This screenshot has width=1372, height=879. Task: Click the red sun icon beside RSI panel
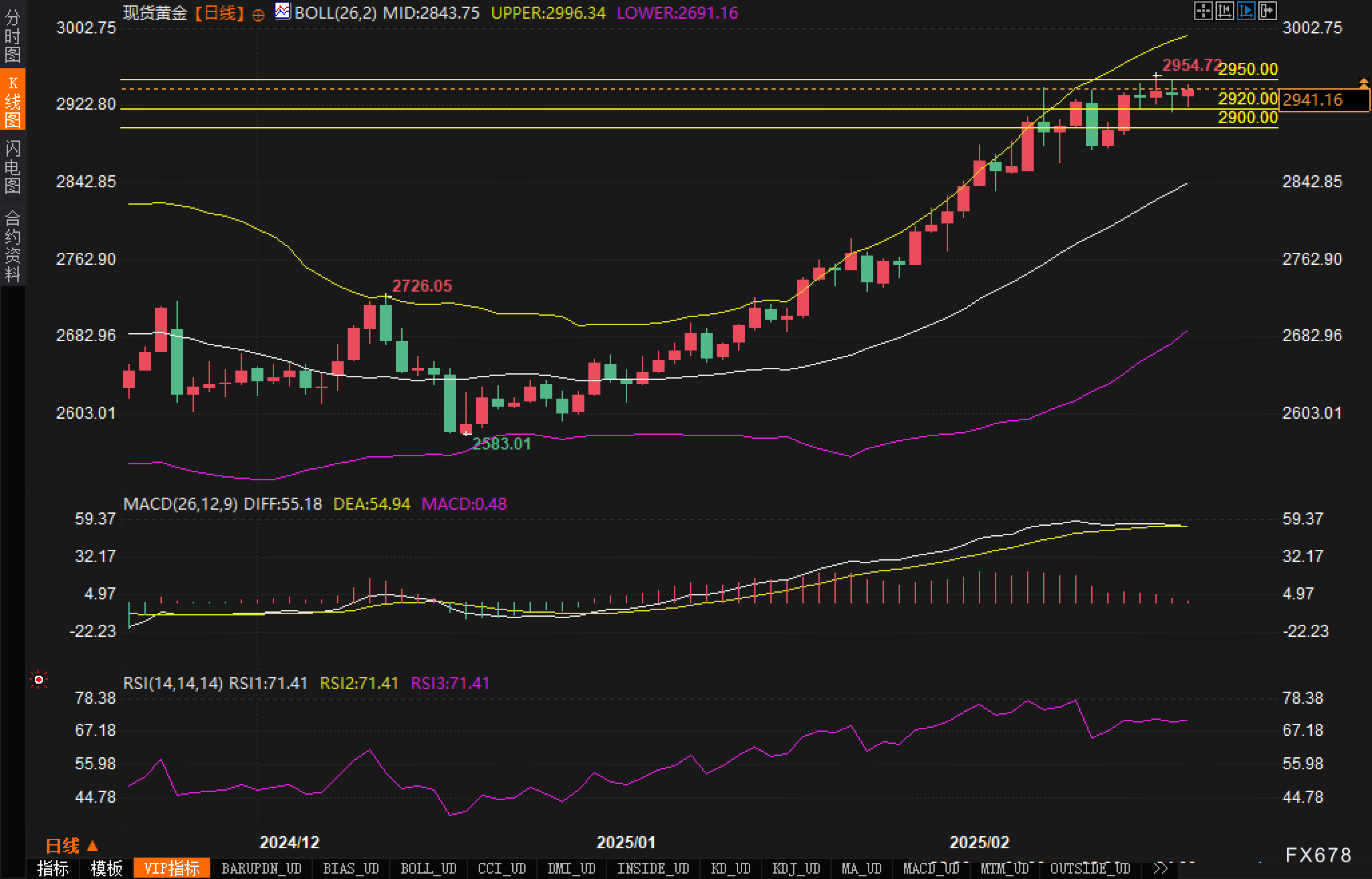click(x=39, y=680)
